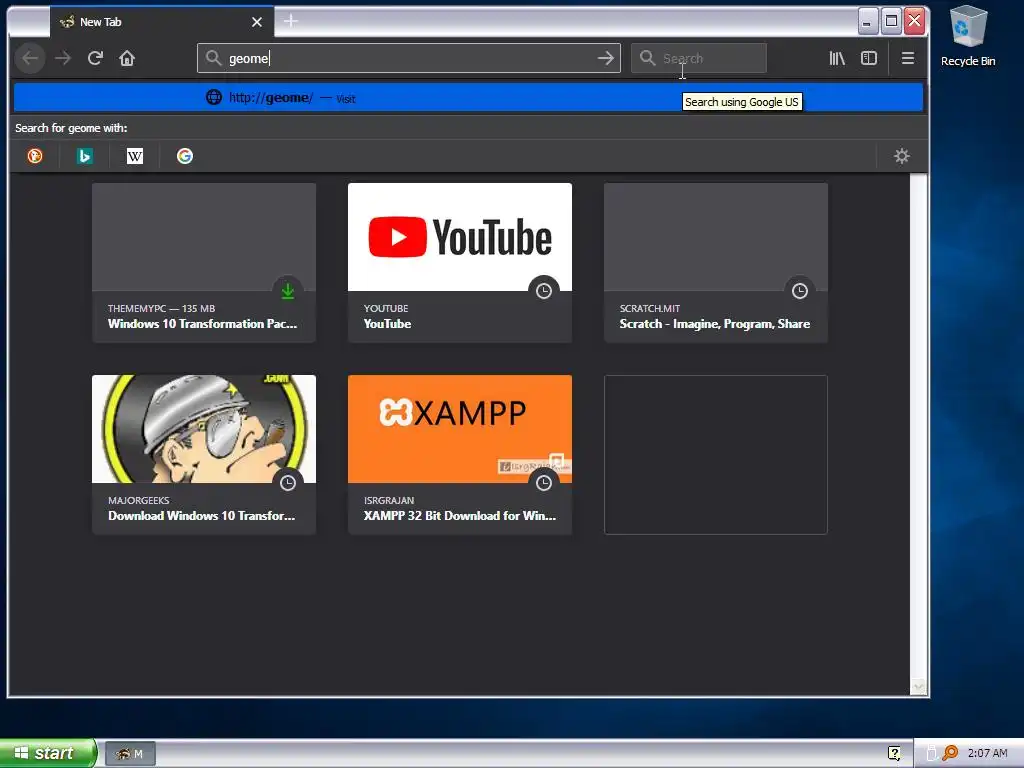Click the history clock badge on MajorGeeks tile
This screenshot has width=1024, height=768.
[288, 483]
